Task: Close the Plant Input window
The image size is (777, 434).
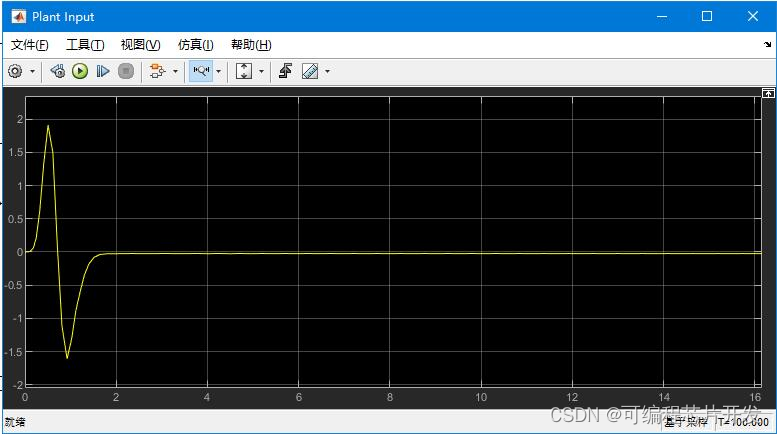Action: pos(753,16)
